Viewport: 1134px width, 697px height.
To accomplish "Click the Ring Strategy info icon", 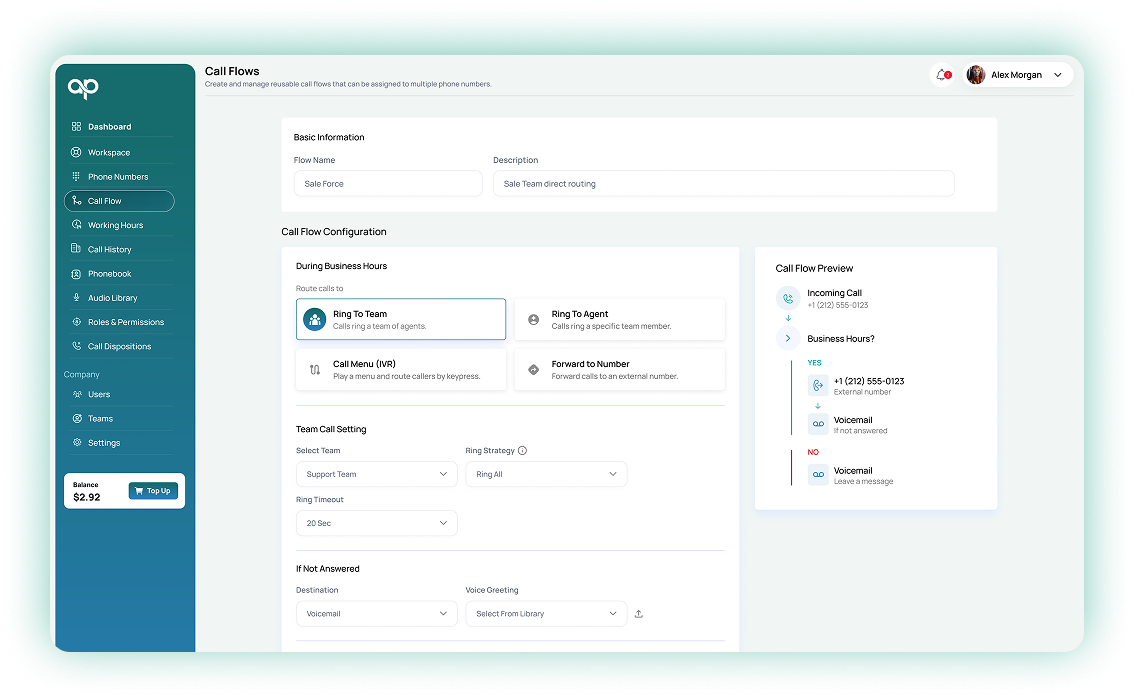I will 522,451.
